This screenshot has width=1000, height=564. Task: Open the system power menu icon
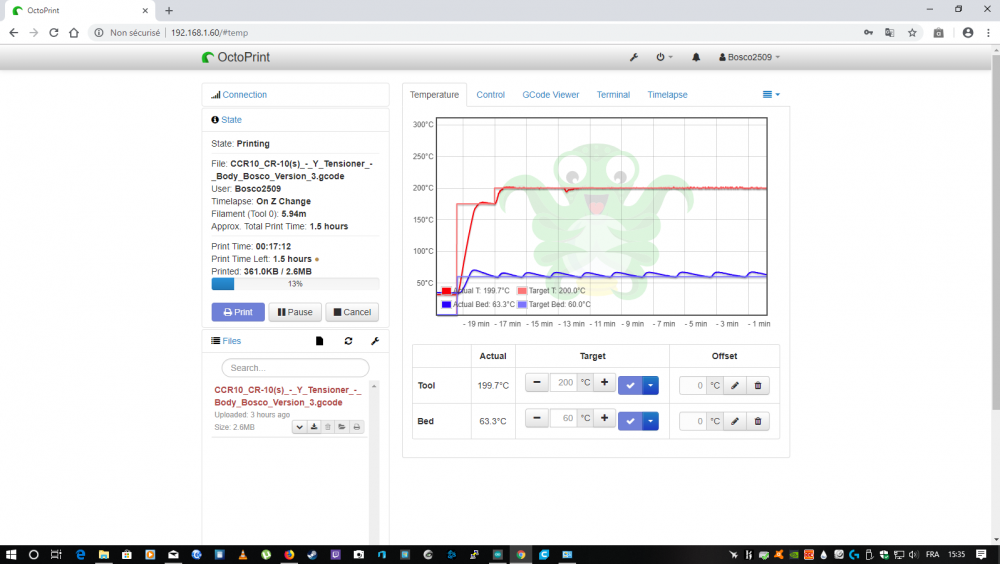point(664,57)
